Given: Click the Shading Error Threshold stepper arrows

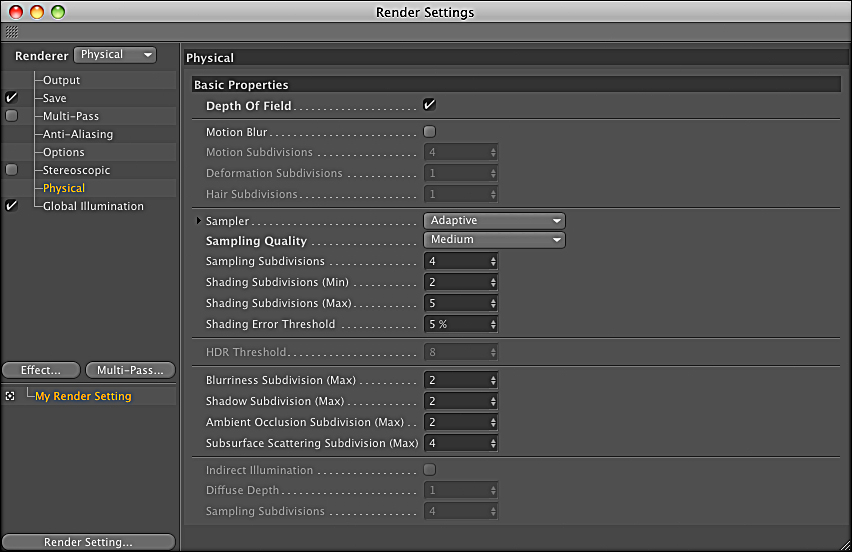Looking at the screenshot, I should pos(492,324).
